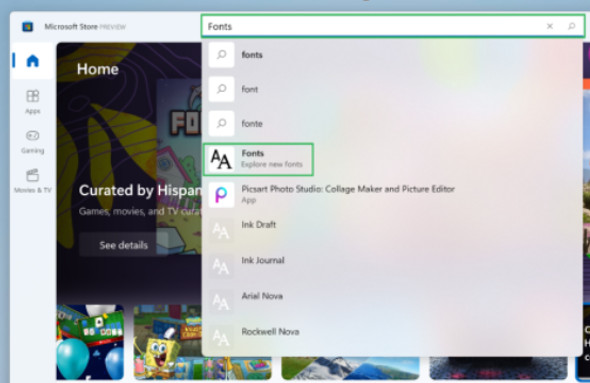Click the AA icon beside Rockwell Nova

tap(221, 337)
